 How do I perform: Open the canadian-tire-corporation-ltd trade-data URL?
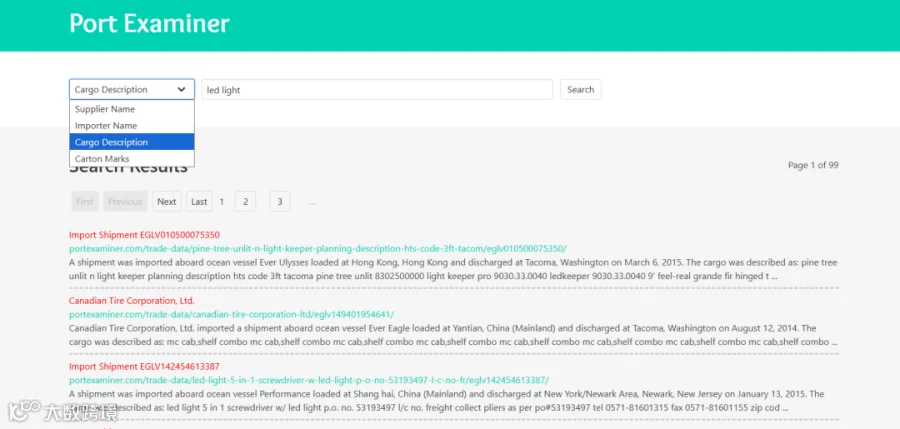231,315
